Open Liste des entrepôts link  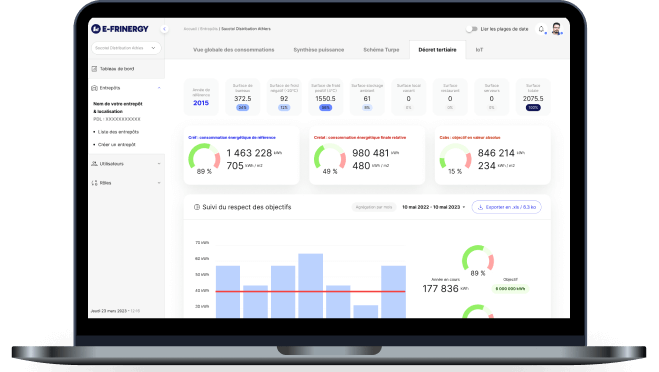point(118,132)
